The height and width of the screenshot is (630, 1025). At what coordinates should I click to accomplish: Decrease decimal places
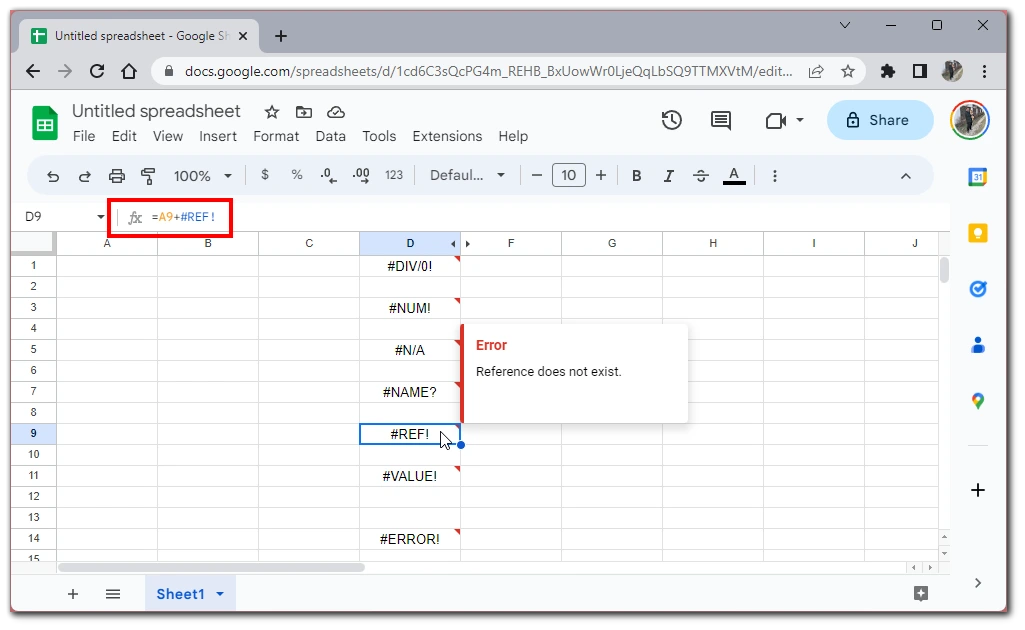coord(327,175)
